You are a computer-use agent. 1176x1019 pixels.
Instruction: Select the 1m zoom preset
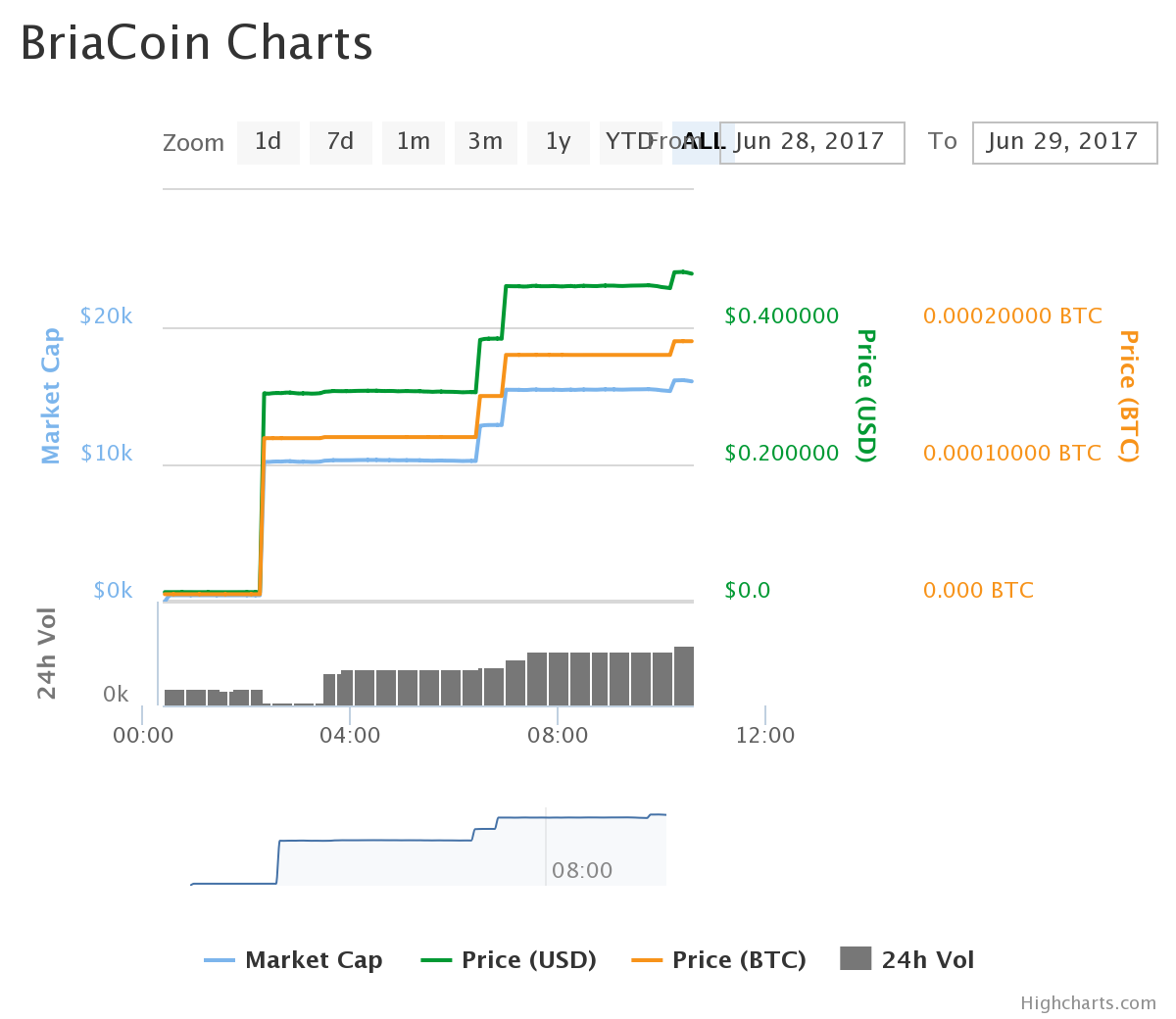(x=413, y=142)
